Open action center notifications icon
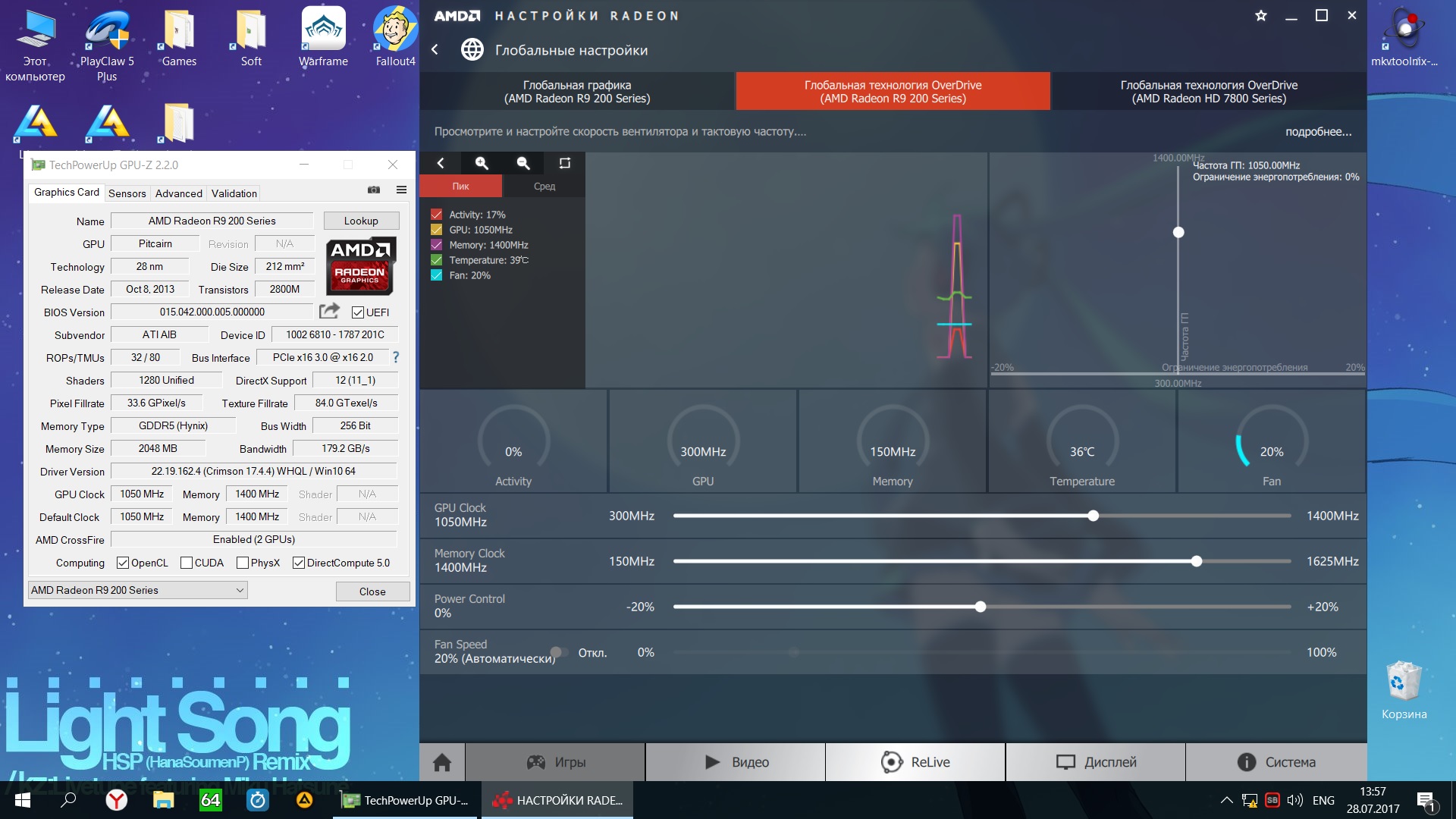 point(1426,802)
